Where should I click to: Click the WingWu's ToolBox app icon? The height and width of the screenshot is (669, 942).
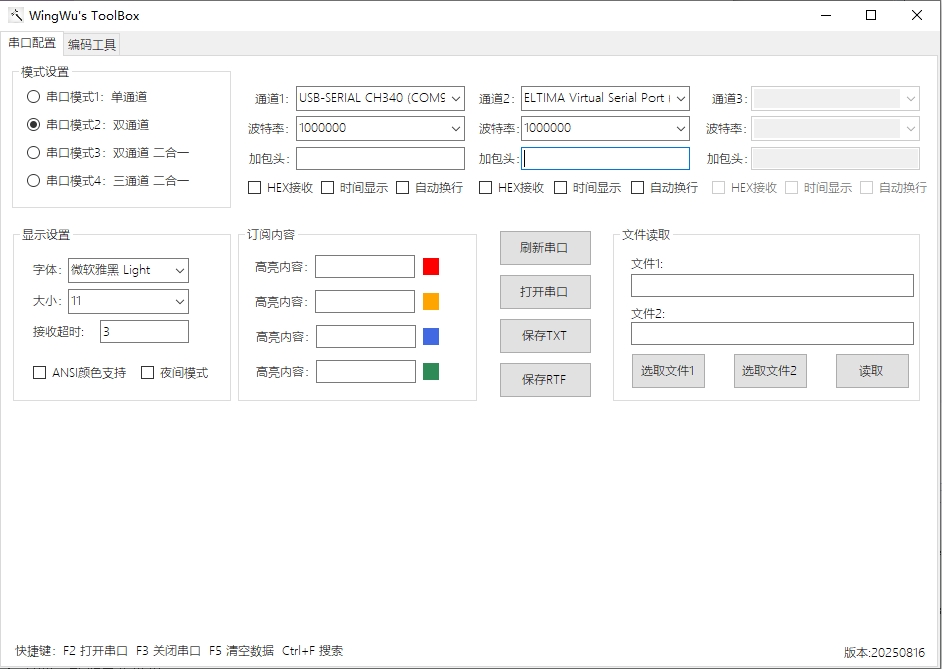coord(15,15)
